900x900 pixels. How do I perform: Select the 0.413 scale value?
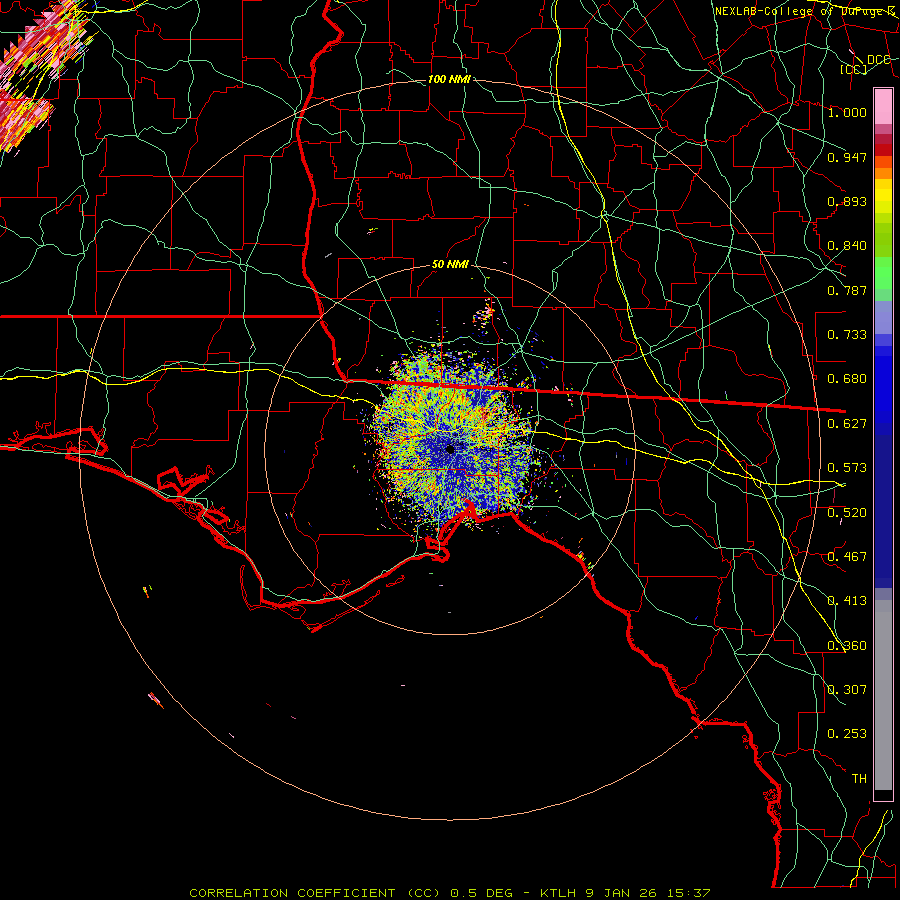pyautogui.click(x=847, y=601)
